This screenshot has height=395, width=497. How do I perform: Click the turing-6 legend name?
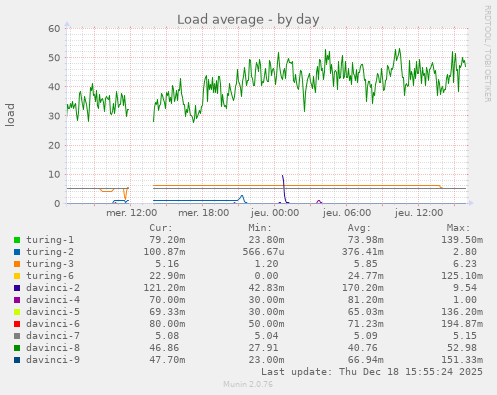pos(50,276)
